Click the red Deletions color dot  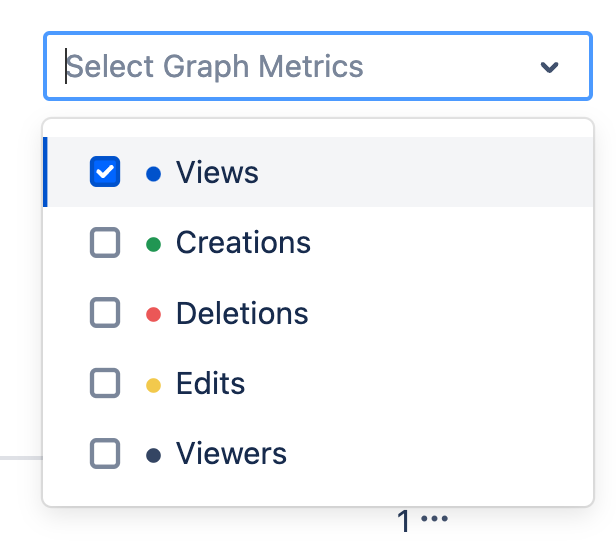coord(153,314)
